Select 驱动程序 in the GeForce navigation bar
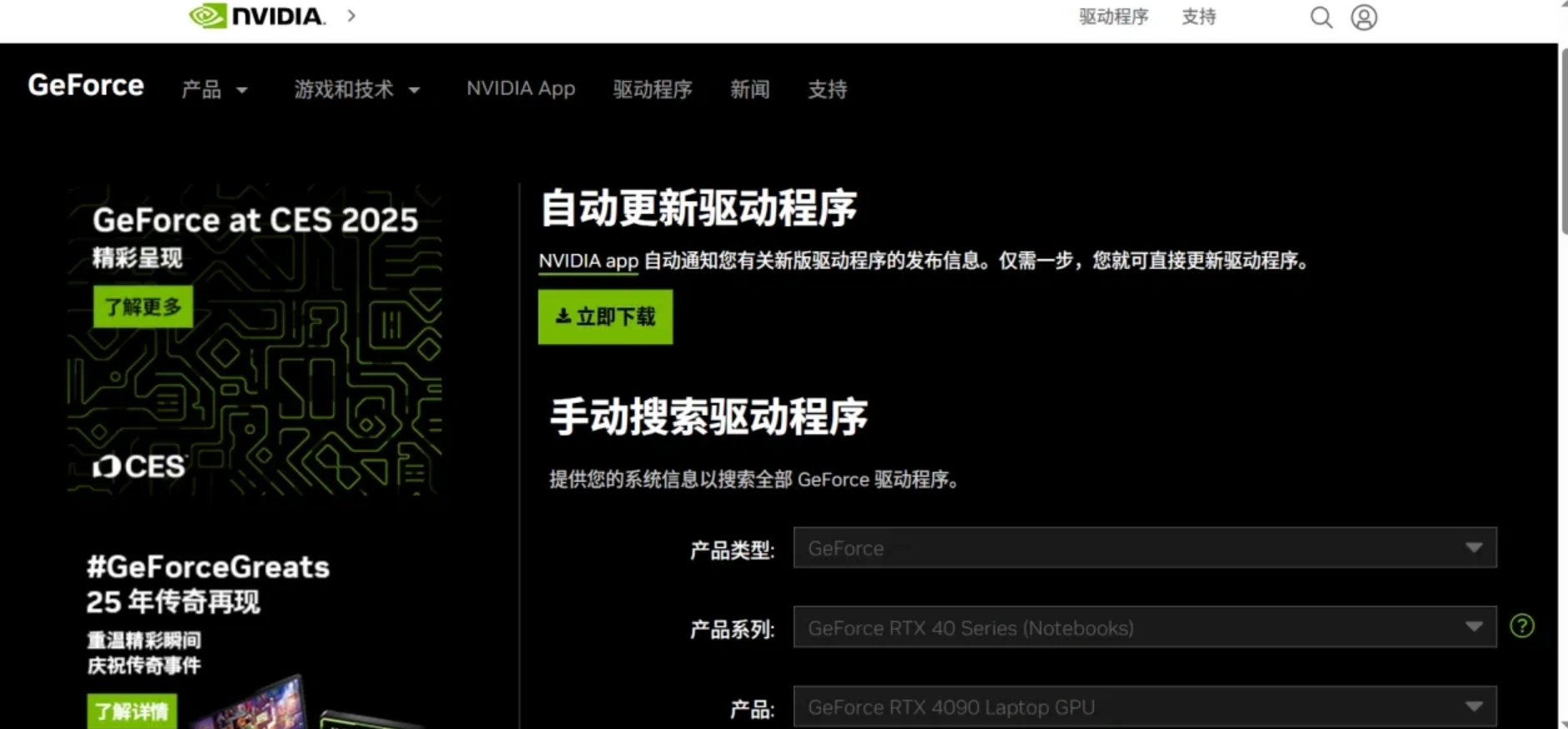1568x729 pixels. click(x=653, y=89)
